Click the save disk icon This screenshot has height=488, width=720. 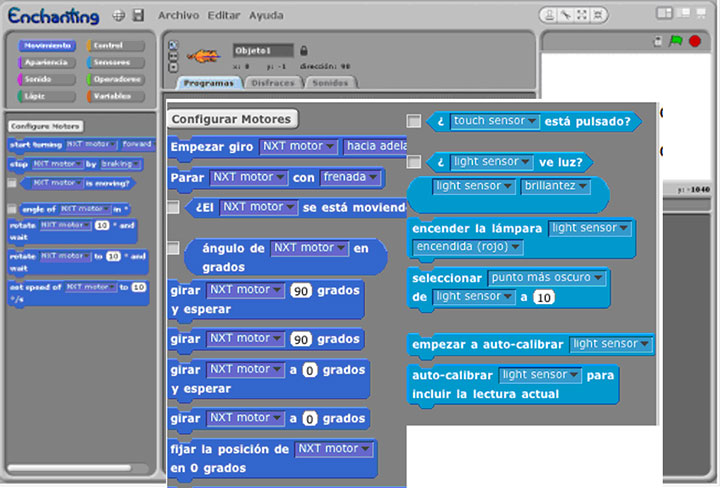pyautogui.click(x=138, y=16)
